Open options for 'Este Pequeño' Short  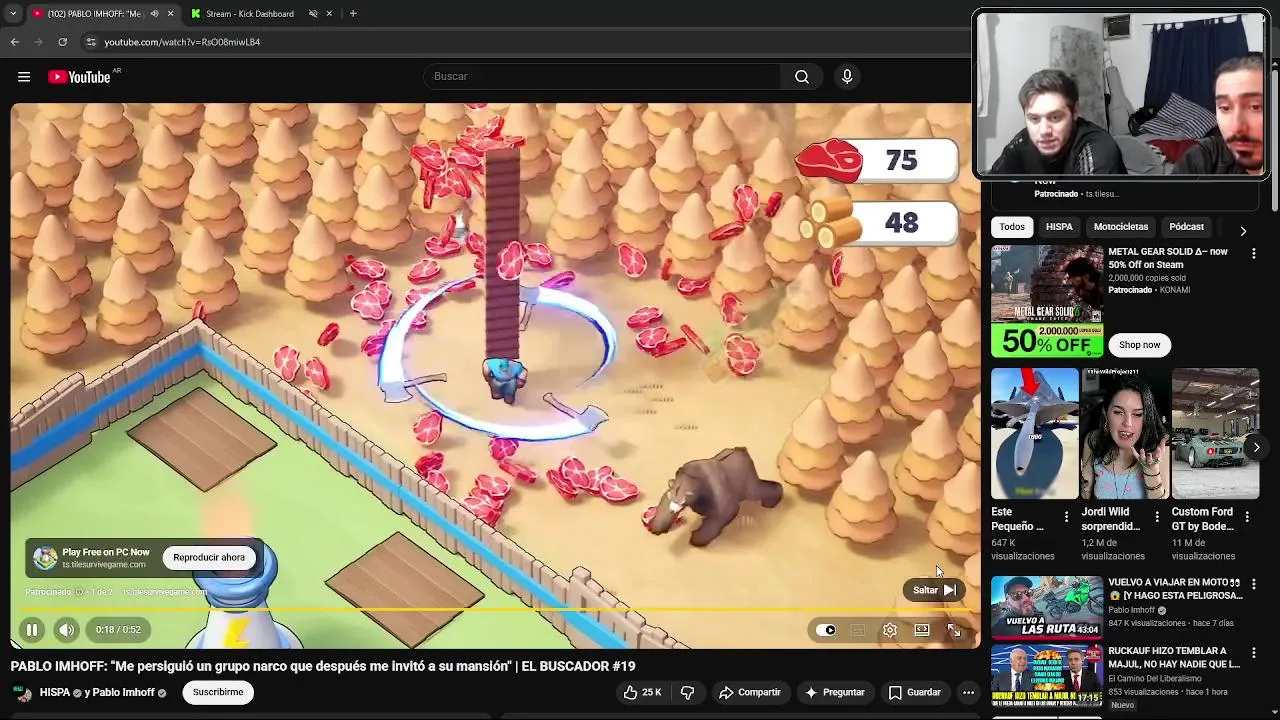pyautogui.click(x=1066, y=518)
